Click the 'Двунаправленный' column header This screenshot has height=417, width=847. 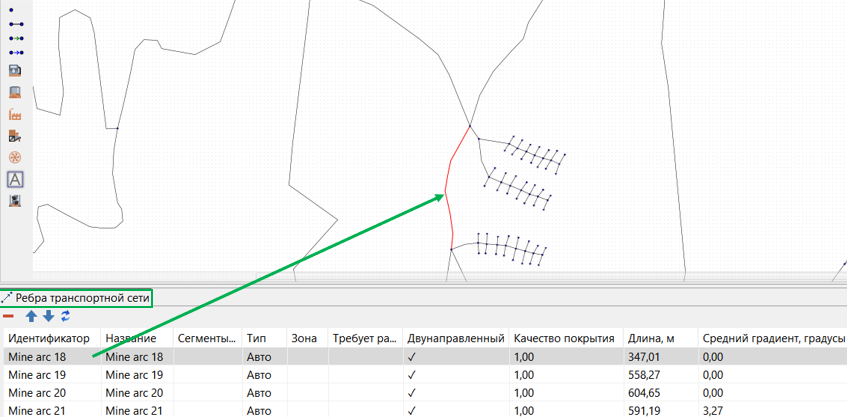456,339
